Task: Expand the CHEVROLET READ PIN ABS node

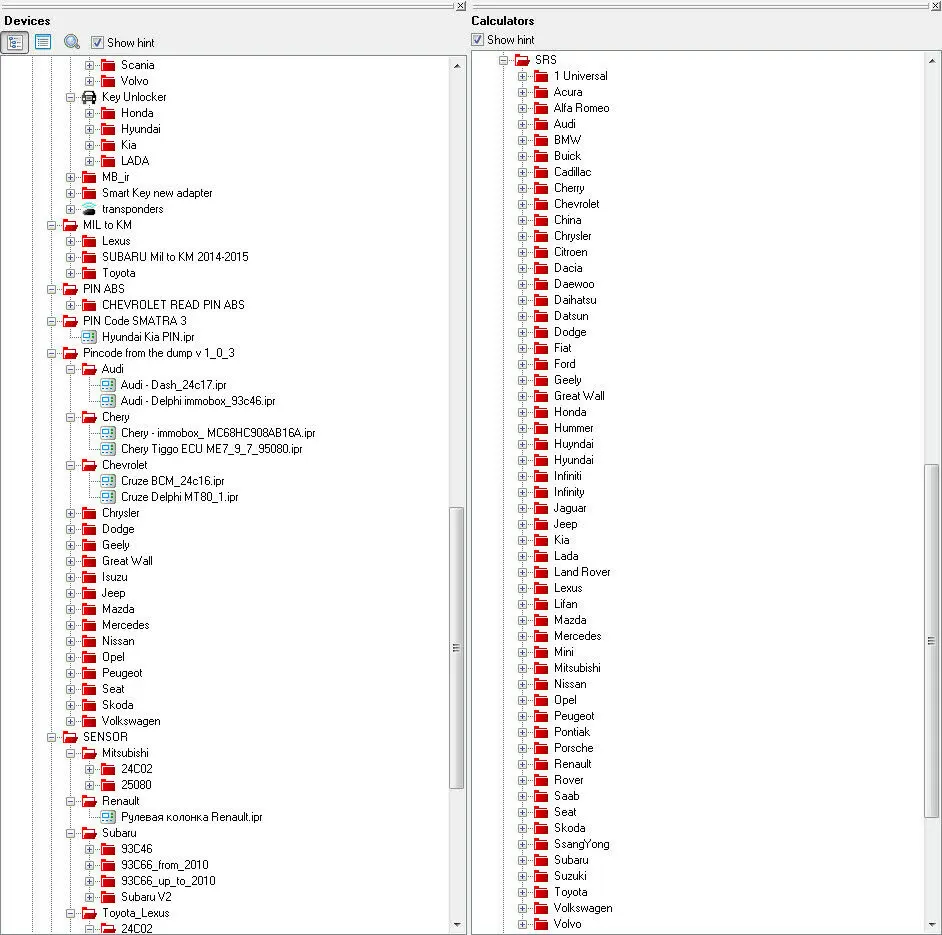Action: click(70, 305)
